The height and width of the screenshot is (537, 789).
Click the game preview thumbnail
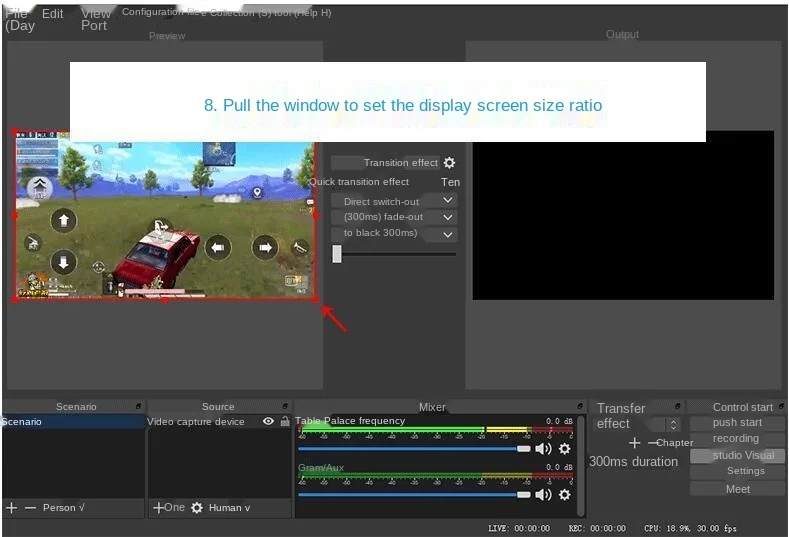165,215
